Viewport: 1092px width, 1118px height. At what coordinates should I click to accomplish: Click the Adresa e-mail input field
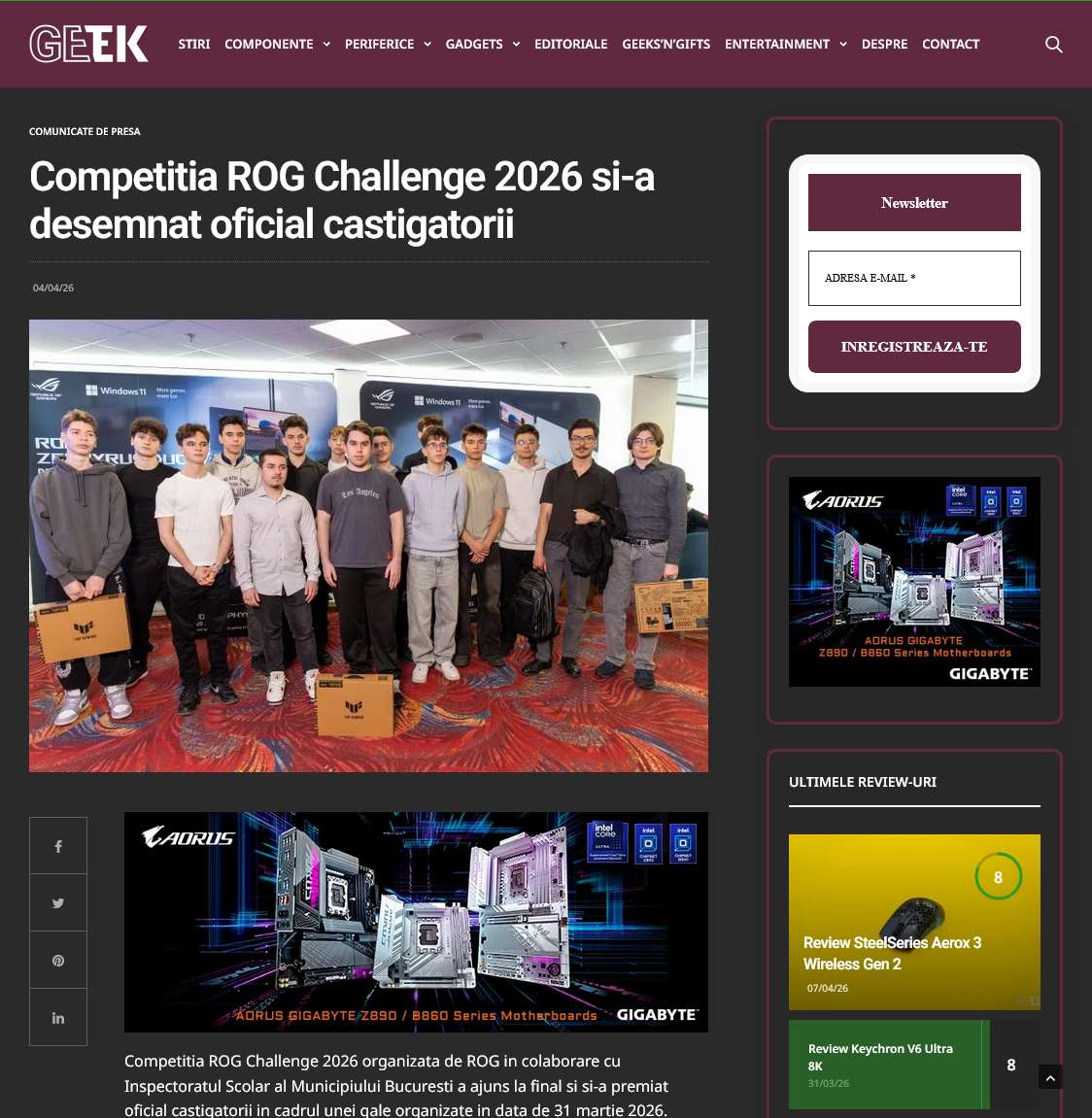914,278
